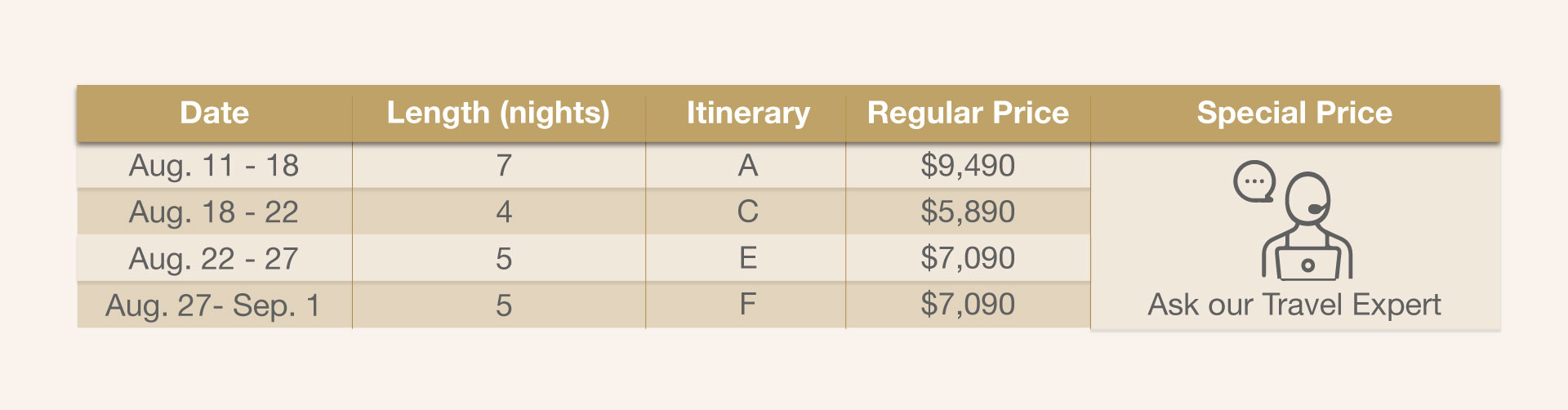Click the 7 nights length cell

pos(499,166)
